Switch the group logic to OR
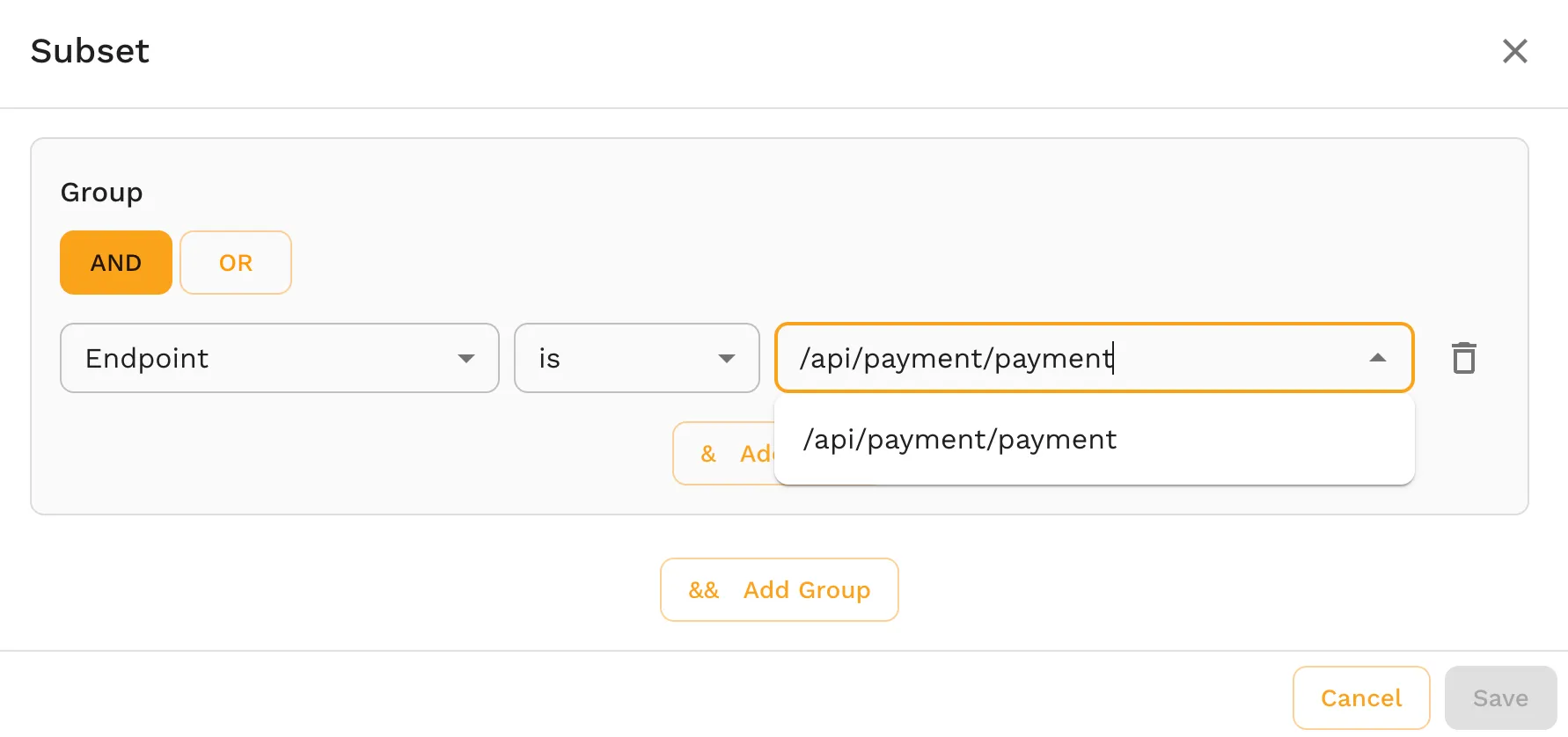Image resolution: width=1568 pixels, height=737 pixels. point(235,262)
